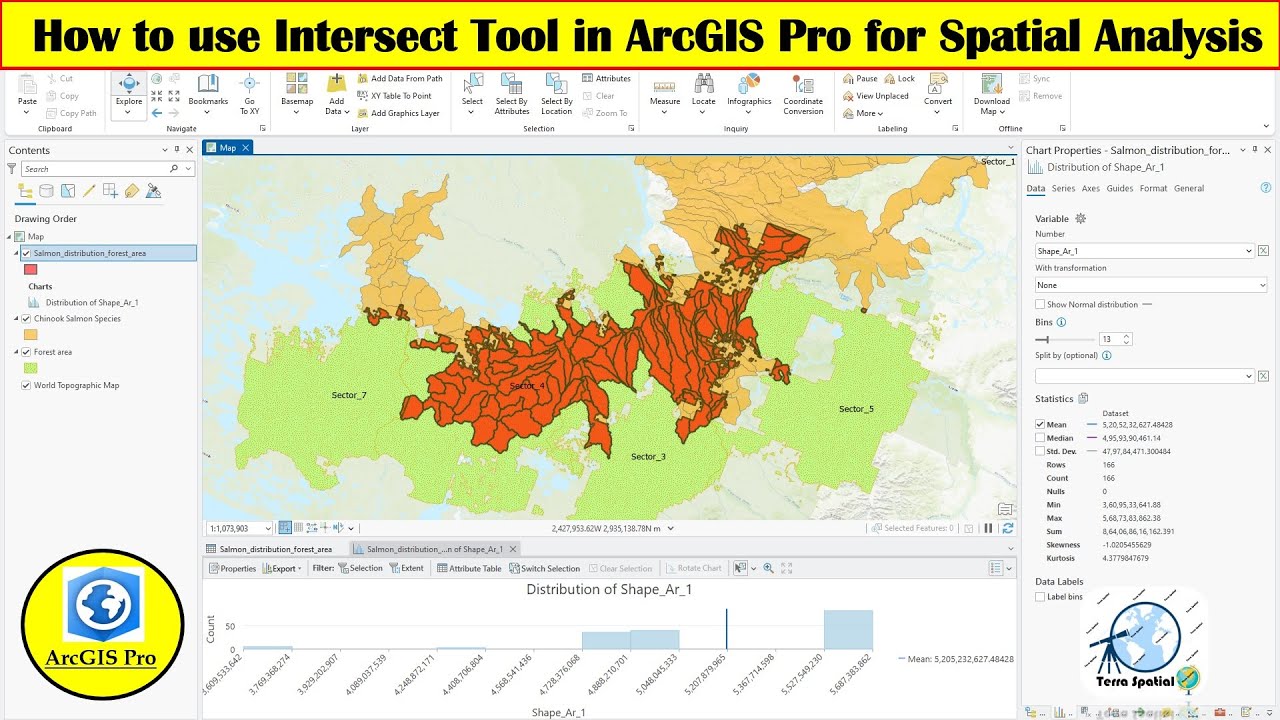Viewport: 1280px width, 720px height.
Task: Click the Select tool icon
Action: click(472, 84)
